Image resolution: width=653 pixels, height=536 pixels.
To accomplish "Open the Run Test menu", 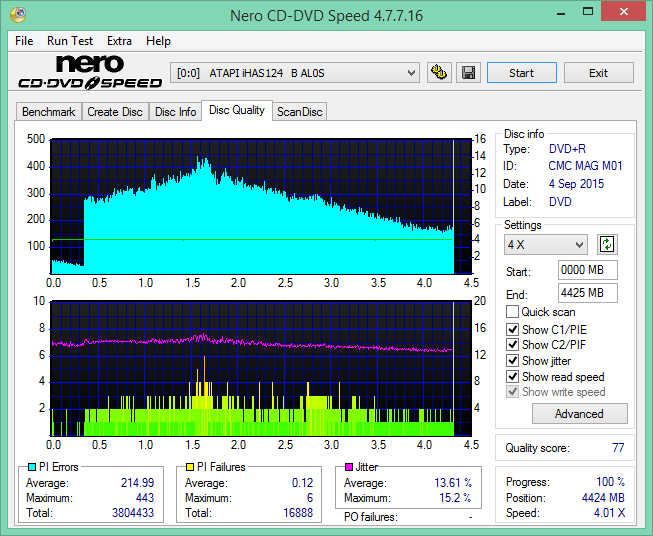I will click(70, 41).
